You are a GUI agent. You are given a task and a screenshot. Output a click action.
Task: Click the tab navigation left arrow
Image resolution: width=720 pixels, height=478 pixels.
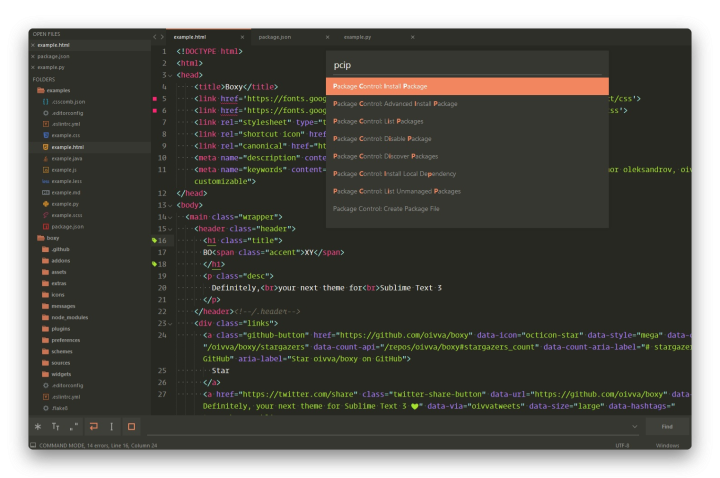click(155, 36)
